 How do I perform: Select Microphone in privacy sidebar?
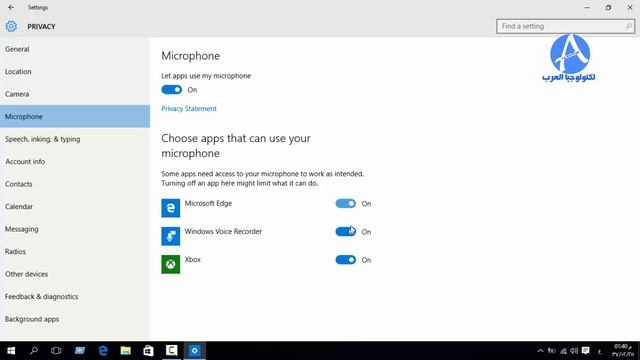pyautogui.click(x=75, y=116)
